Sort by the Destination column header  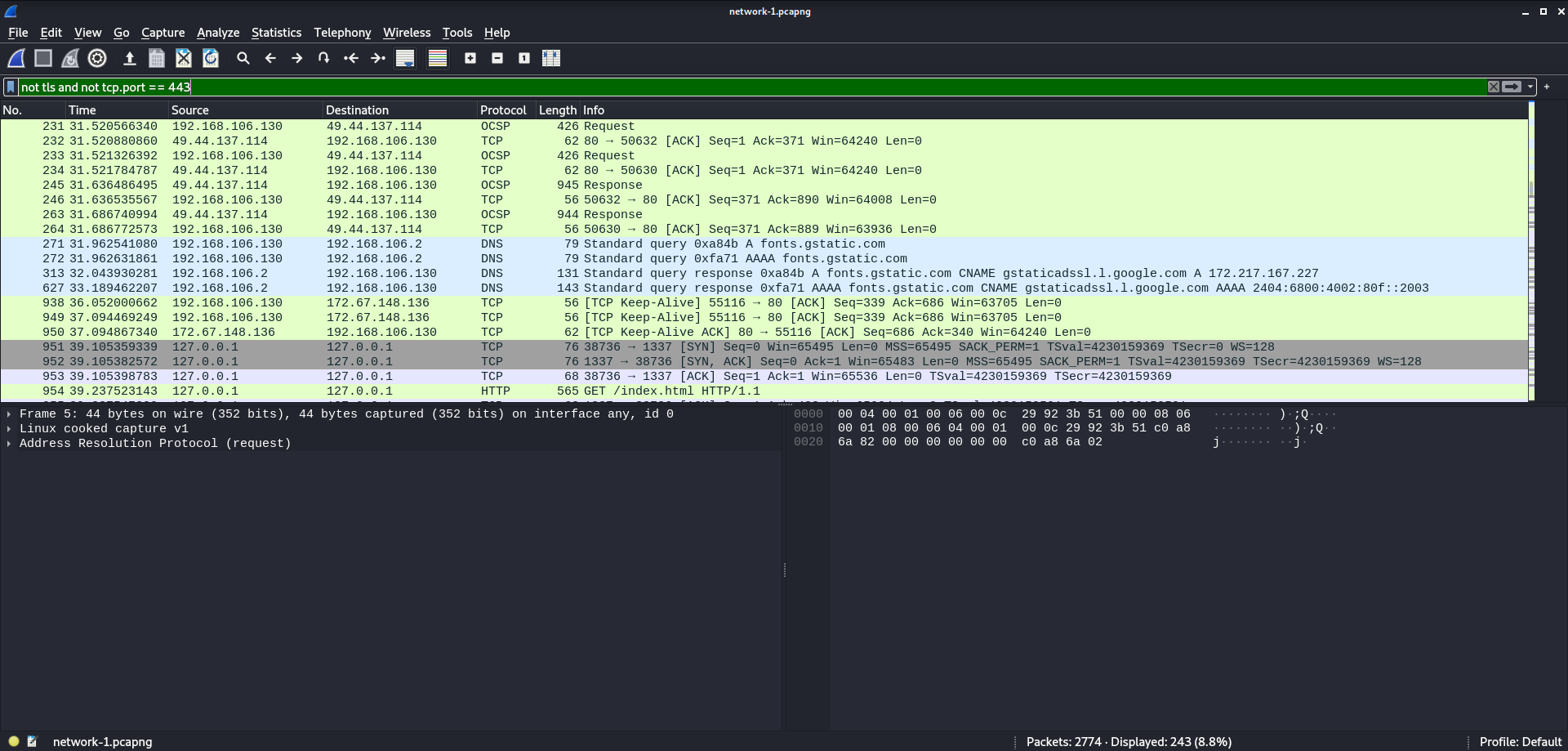400,110
